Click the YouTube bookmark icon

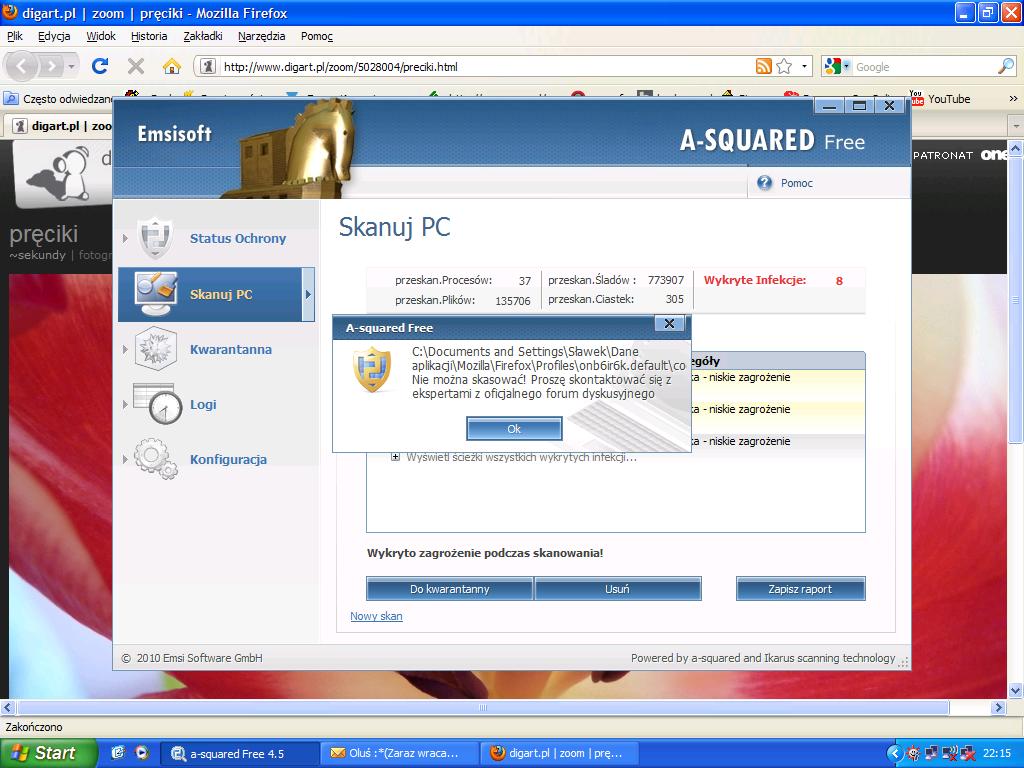[916, 98]
